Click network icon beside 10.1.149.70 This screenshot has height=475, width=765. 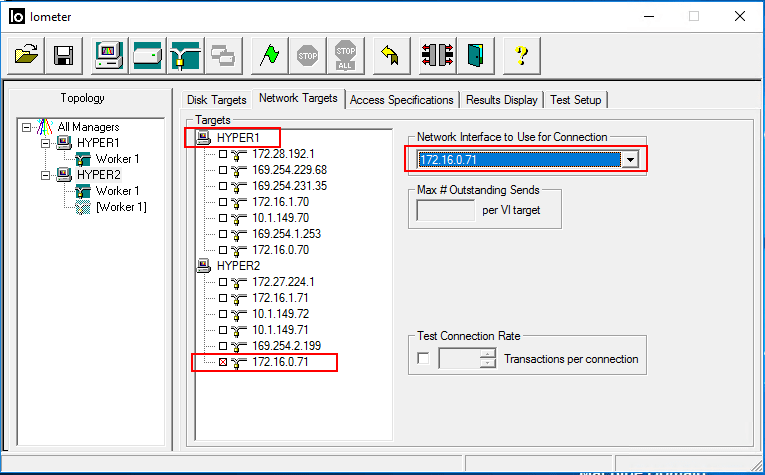[x=239, y=218]
